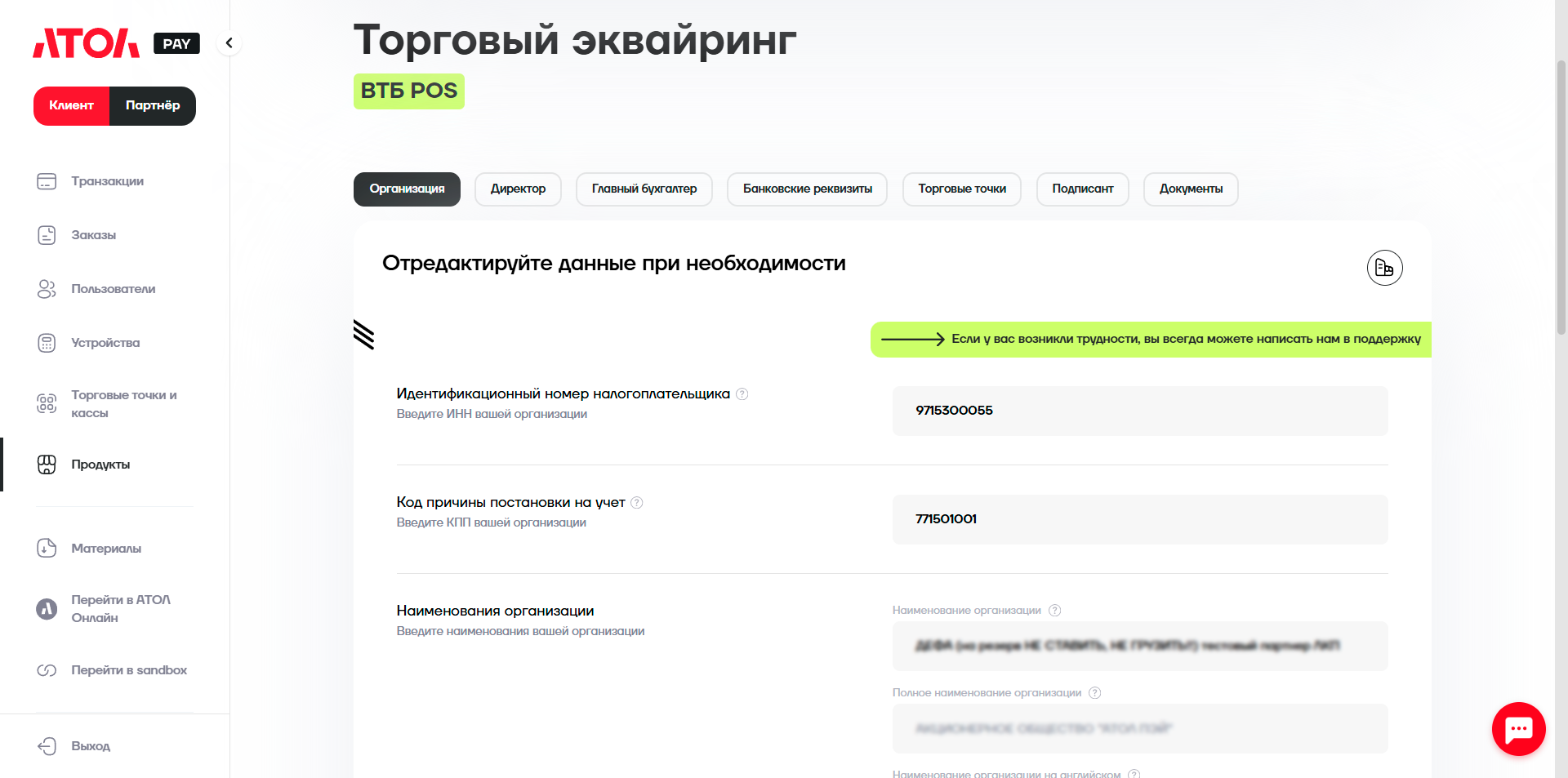
Task: Click the Торговые точки и кассы icon
Action: pos(47,403)
